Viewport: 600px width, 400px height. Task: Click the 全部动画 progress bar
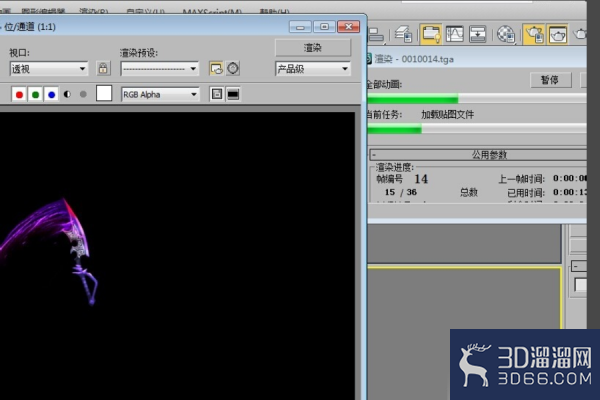477,99
